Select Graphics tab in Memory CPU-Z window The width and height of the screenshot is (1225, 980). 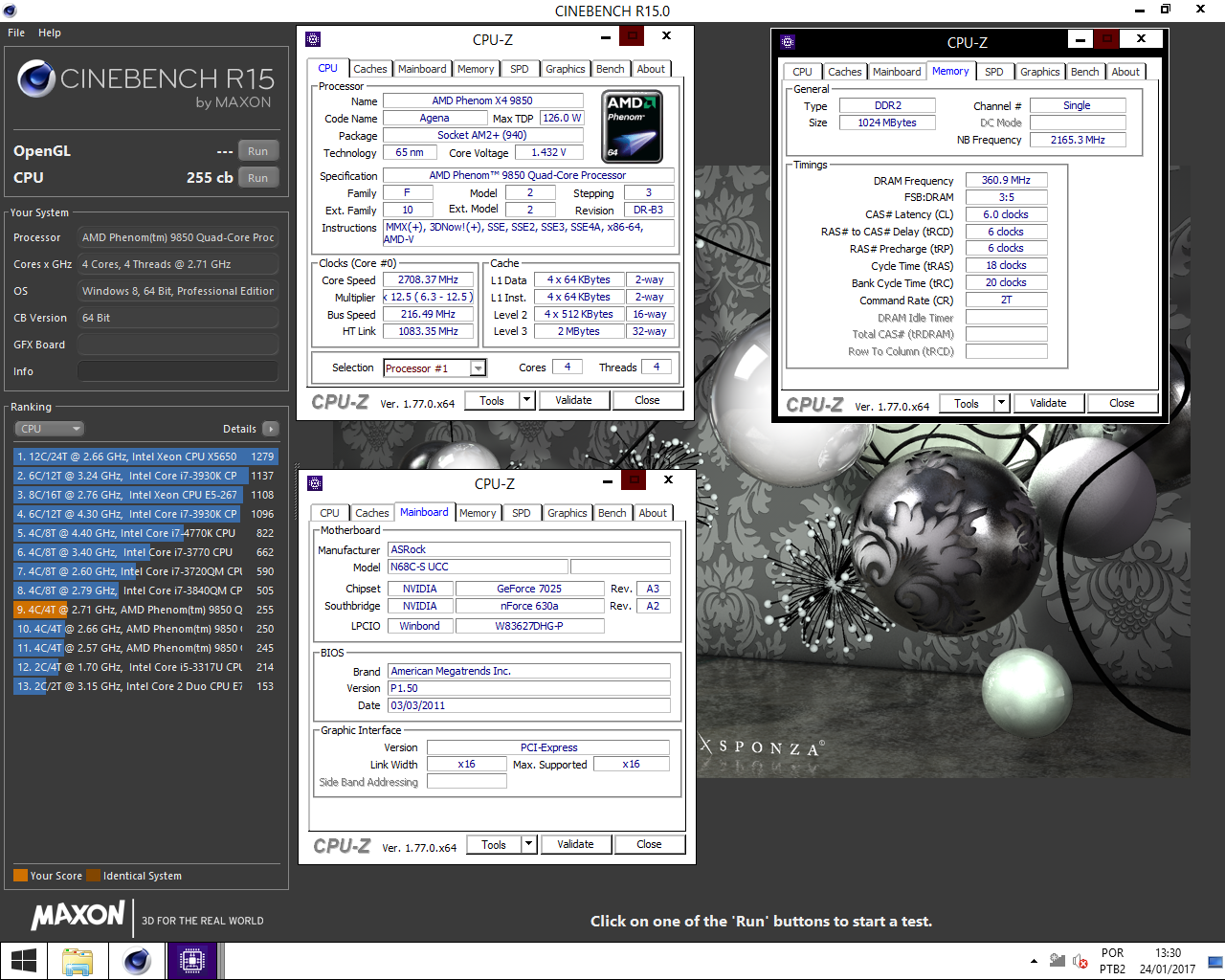tap(1040, 72)
